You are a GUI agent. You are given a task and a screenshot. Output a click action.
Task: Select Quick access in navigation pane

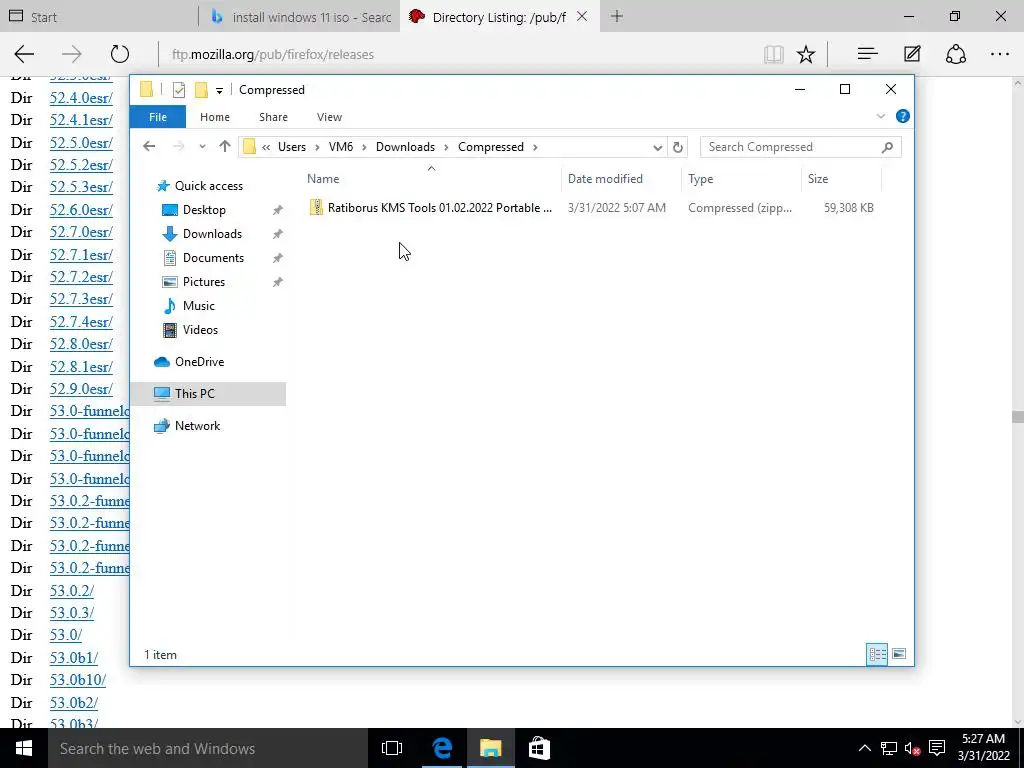click(209, 186)
